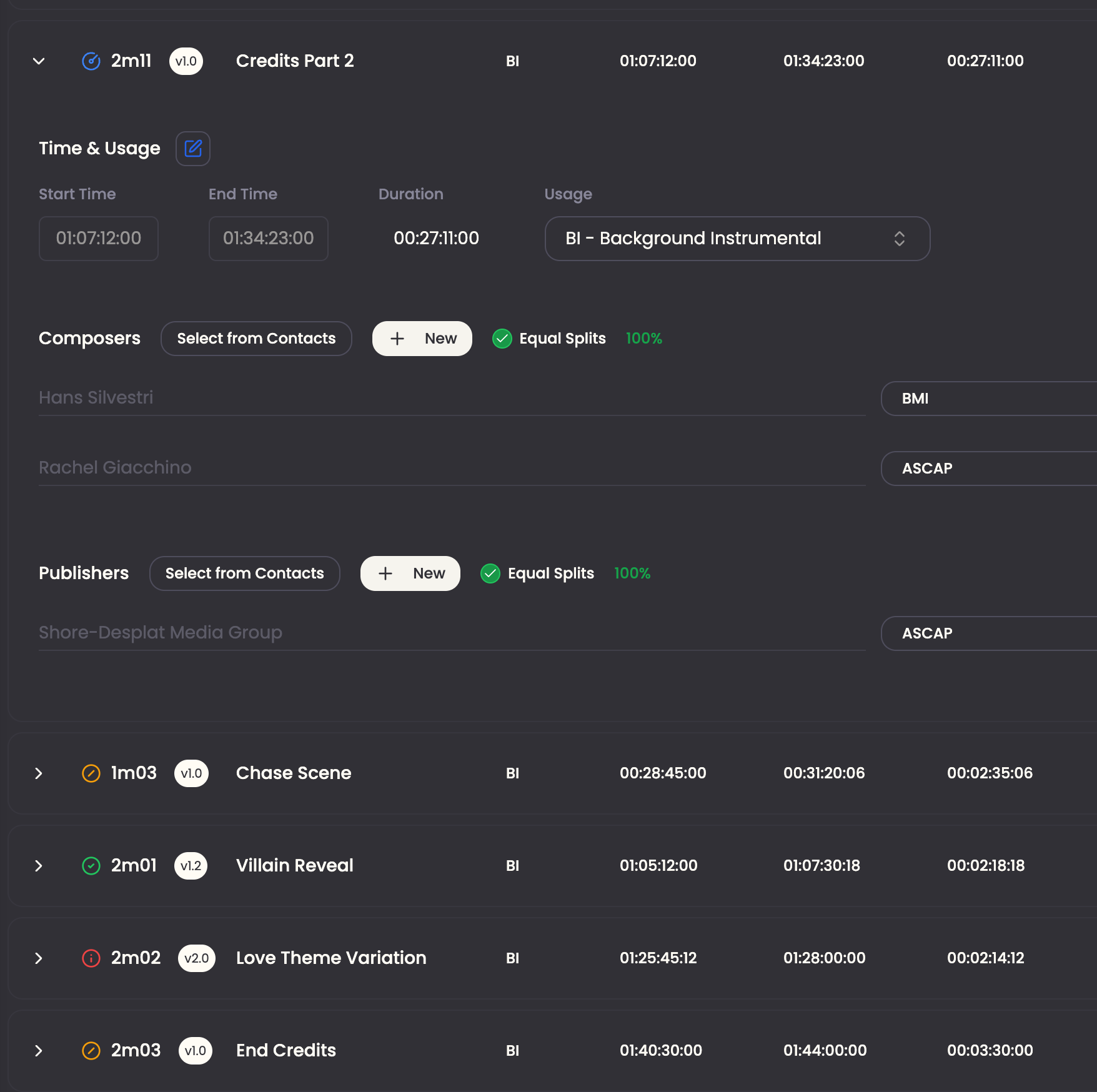1097x1092 pixels.
Task: Click the orange status icon for 2m03
Action: pyautogui.click(x=91, y=1051)
